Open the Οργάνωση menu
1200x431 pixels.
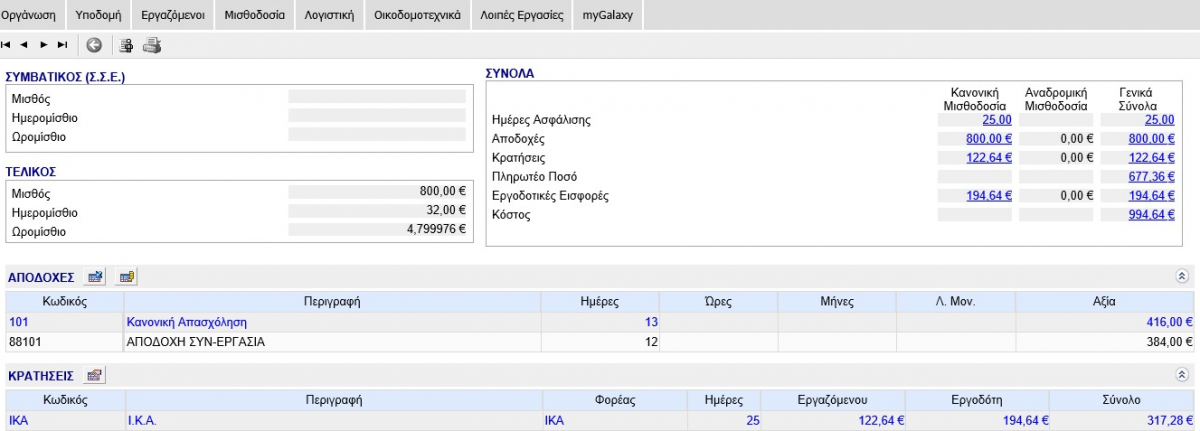coord(28,16)
